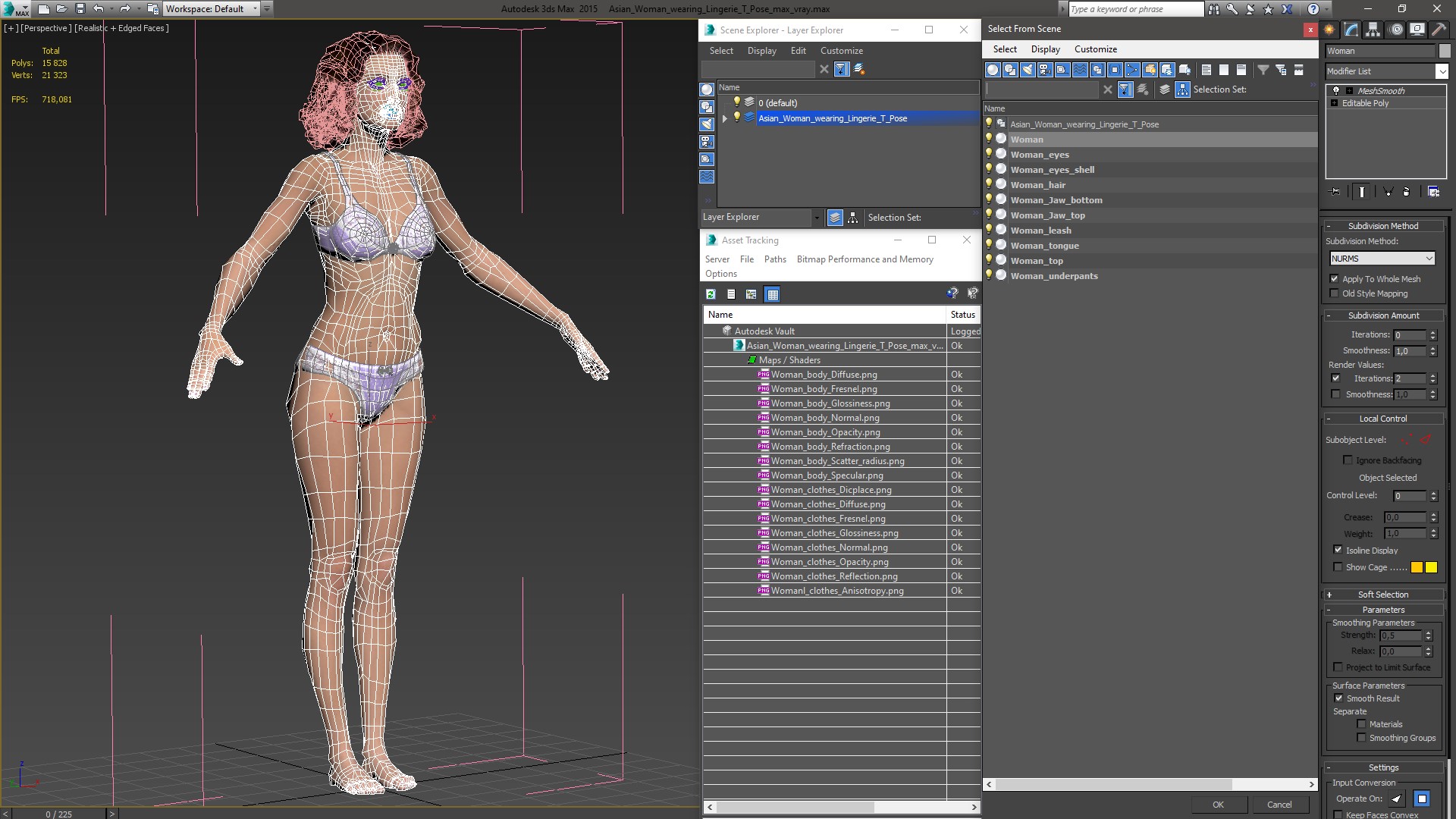Select Woman_tongue in object list

1044,246
